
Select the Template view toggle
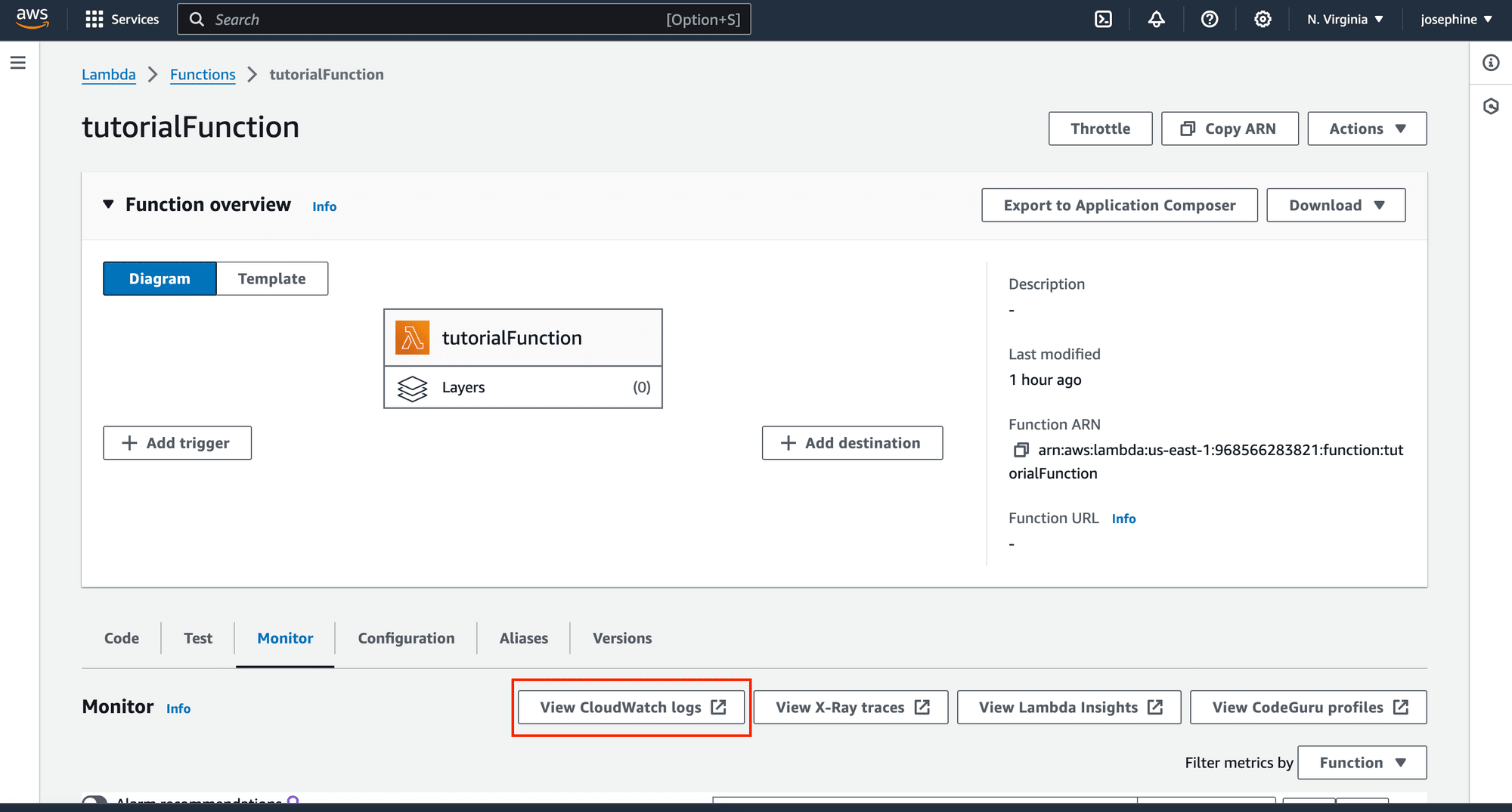click(x=272, y=279)
